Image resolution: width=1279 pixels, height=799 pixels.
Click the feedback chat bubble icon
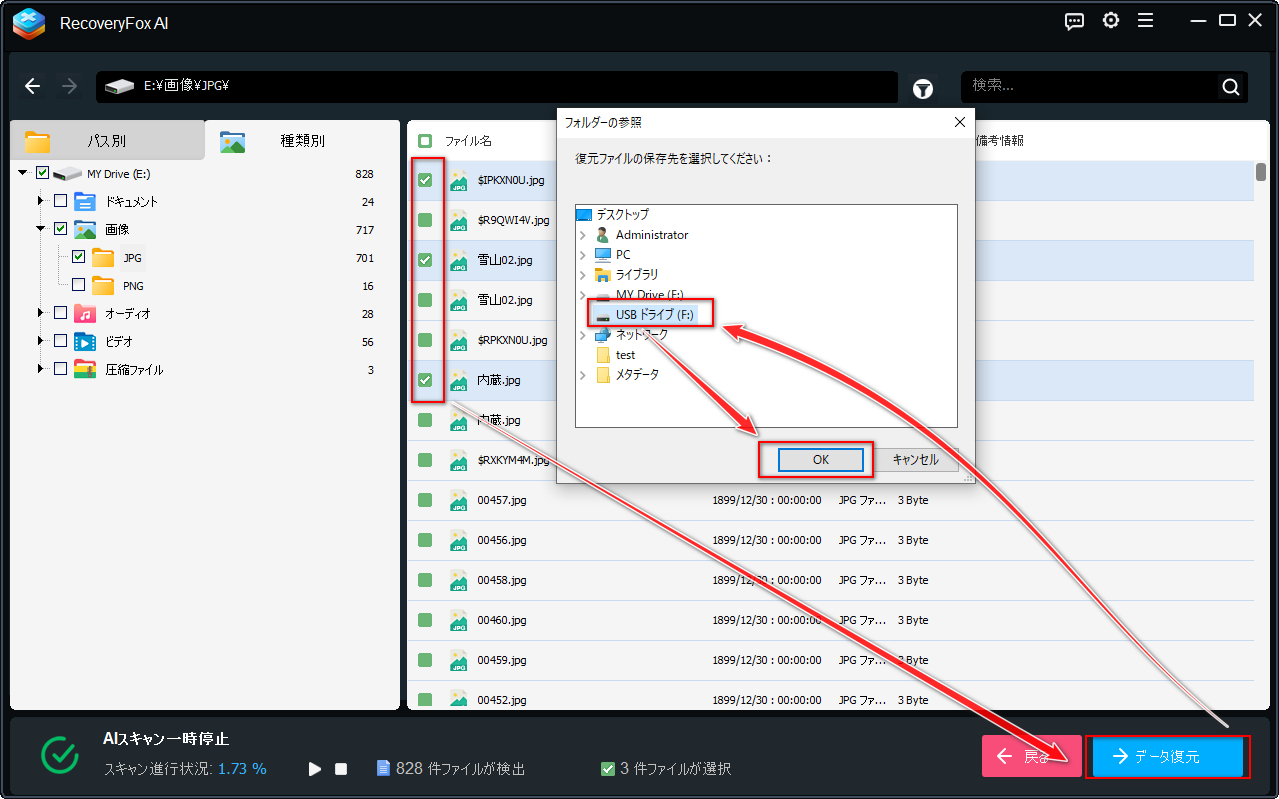pyautogui.click(x=1074, y=22)
